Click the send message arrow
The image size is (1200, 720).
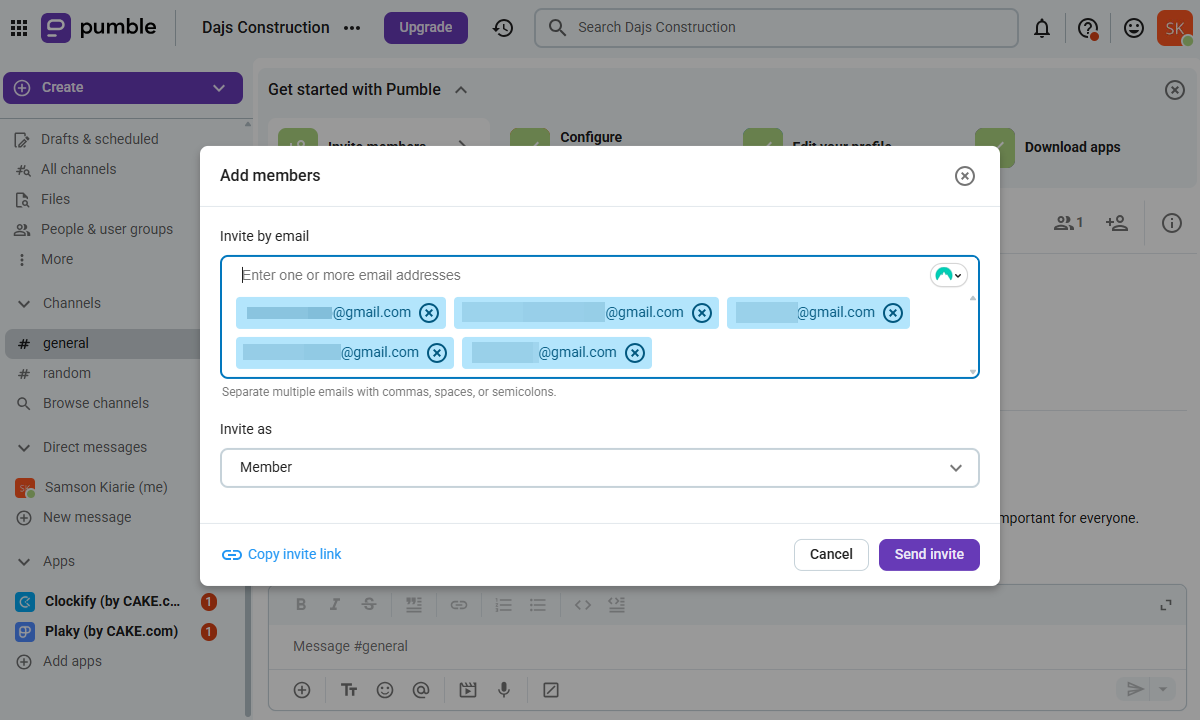click(1135, 689)
